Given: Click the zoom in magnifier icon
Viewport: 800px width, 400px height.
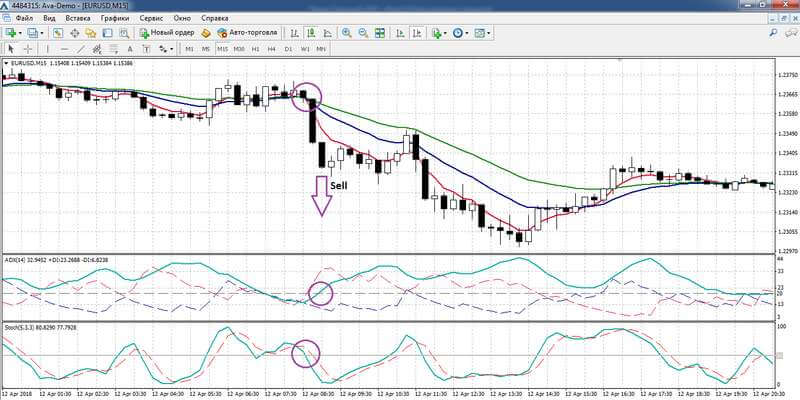Looking at the screenshot, I should pos(346,33).
